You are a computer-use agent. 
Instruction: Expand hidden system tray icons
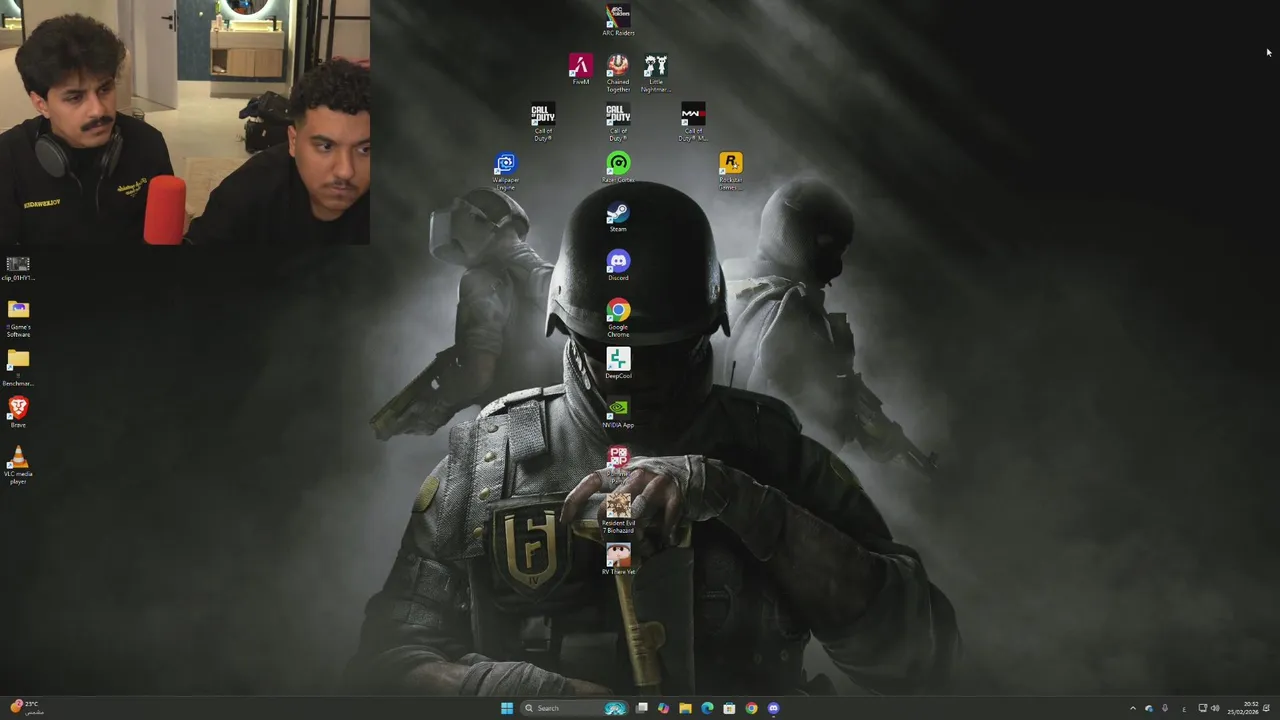pos(1133,708)
